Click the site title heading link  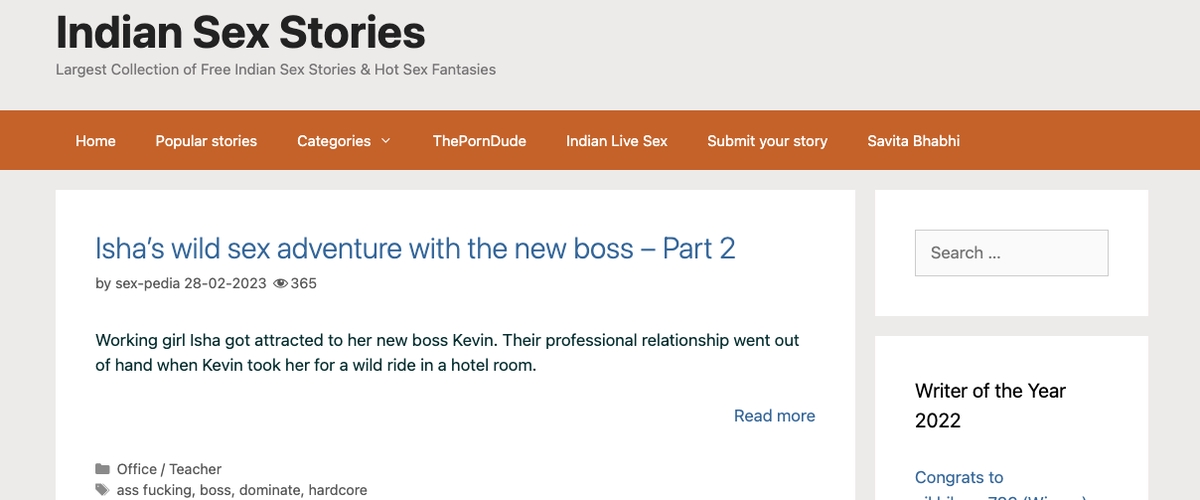click(x=240, y=32)
